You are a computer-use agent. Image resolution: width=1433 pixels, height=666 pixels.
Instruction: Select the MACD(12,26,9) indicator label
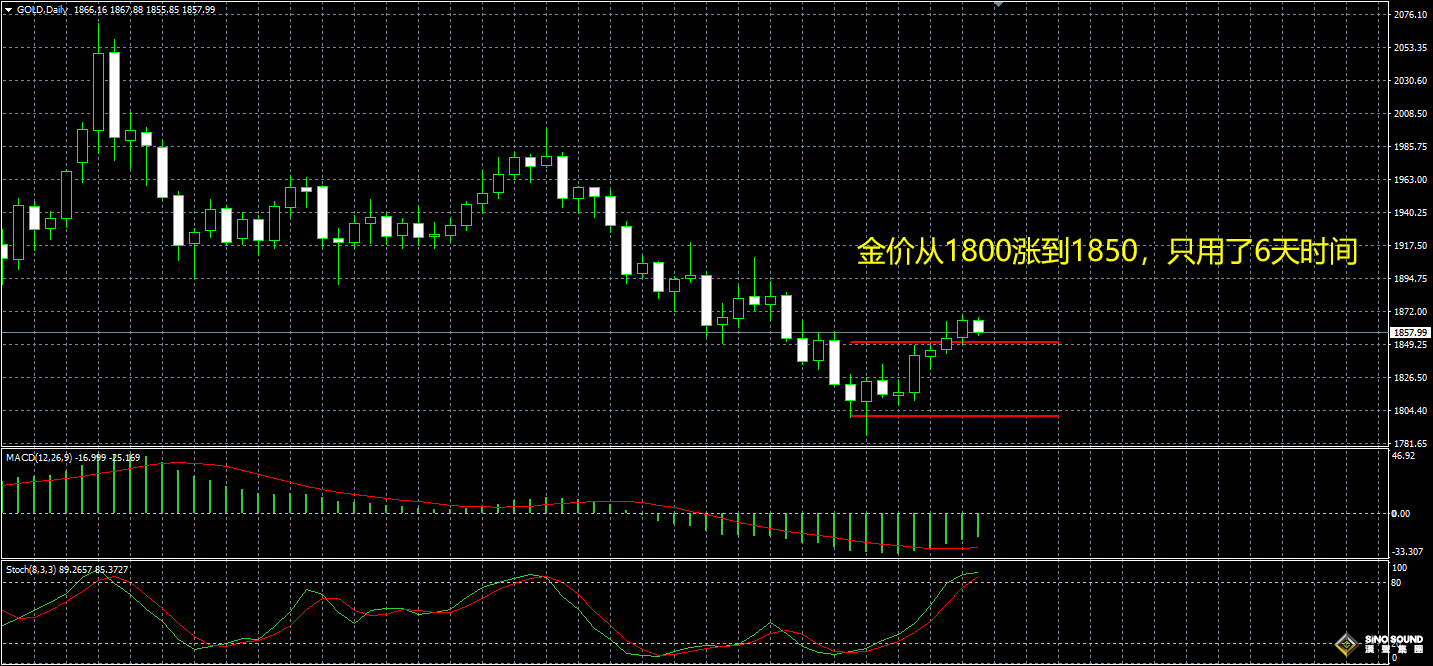pyautogui.click(x=37, y=457)
